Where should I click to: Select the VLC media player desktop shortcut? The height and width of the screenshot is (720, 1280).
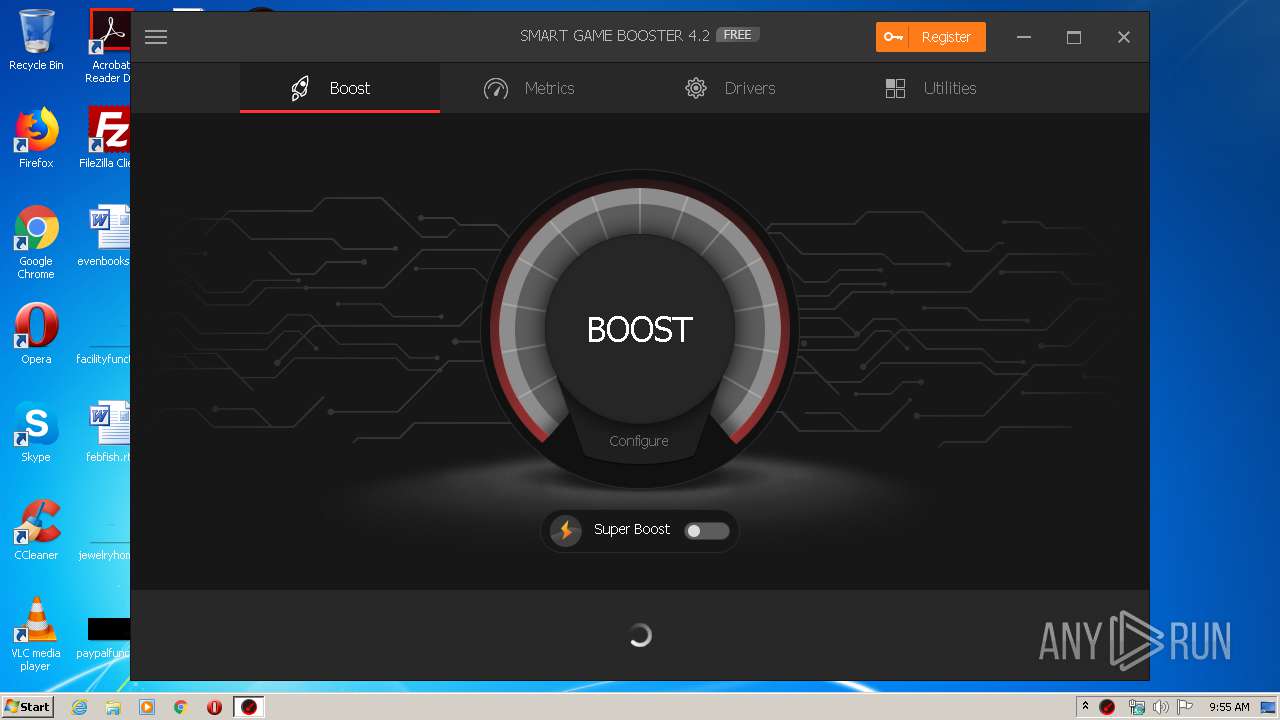pos(36,634)
